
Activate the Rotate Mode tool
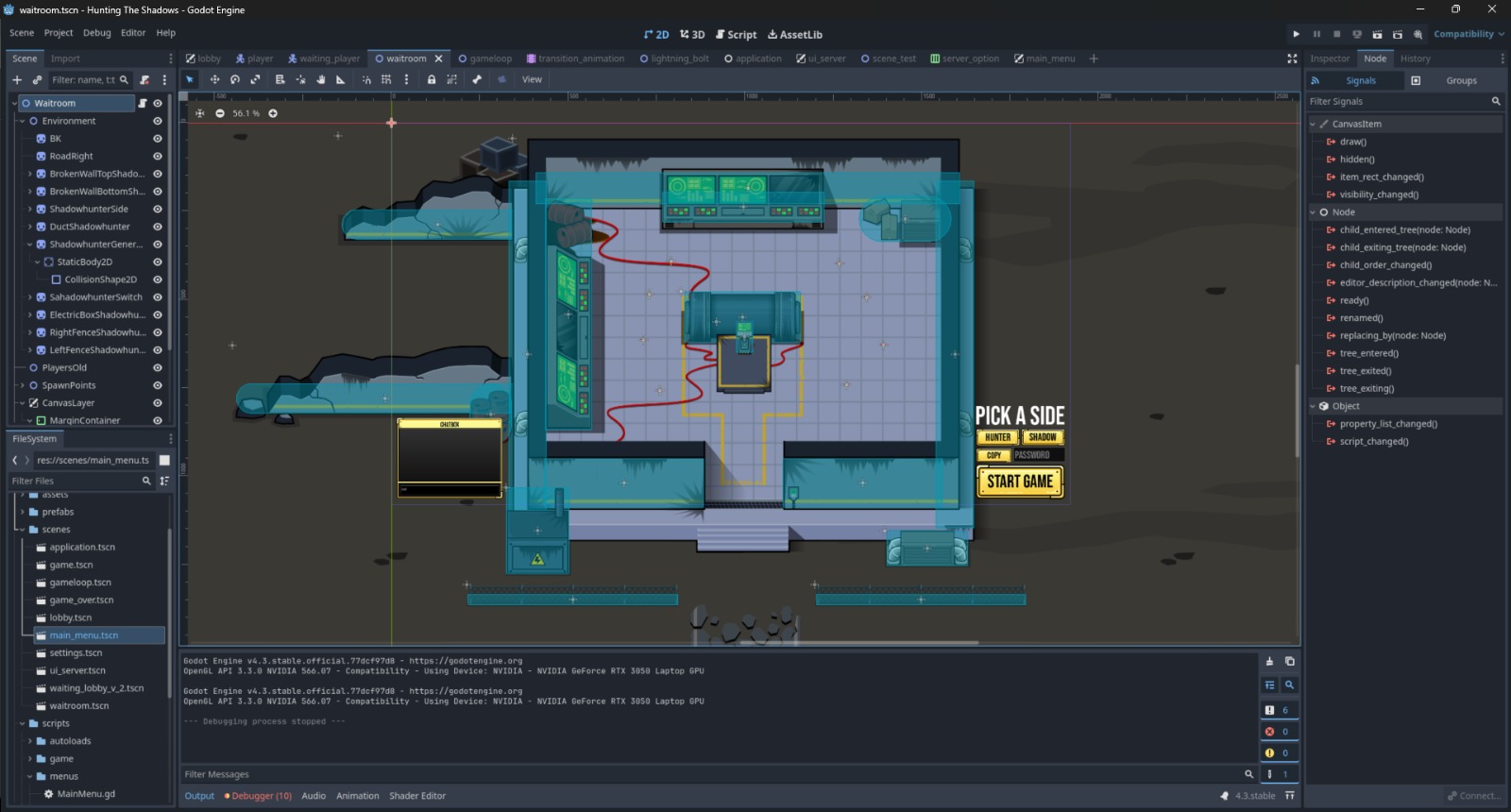235,80
